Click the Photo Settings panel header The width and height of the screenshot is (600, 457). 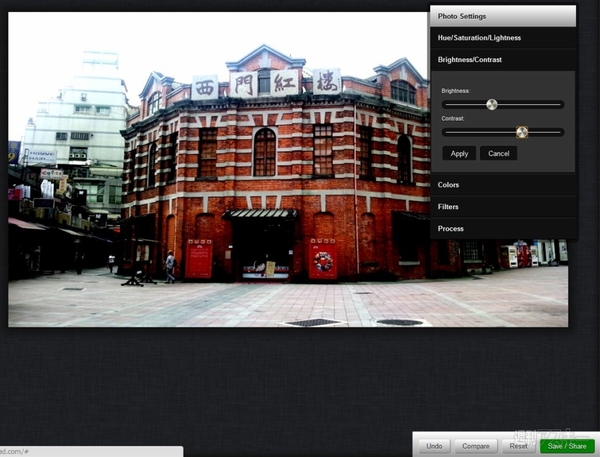point(503,16)
